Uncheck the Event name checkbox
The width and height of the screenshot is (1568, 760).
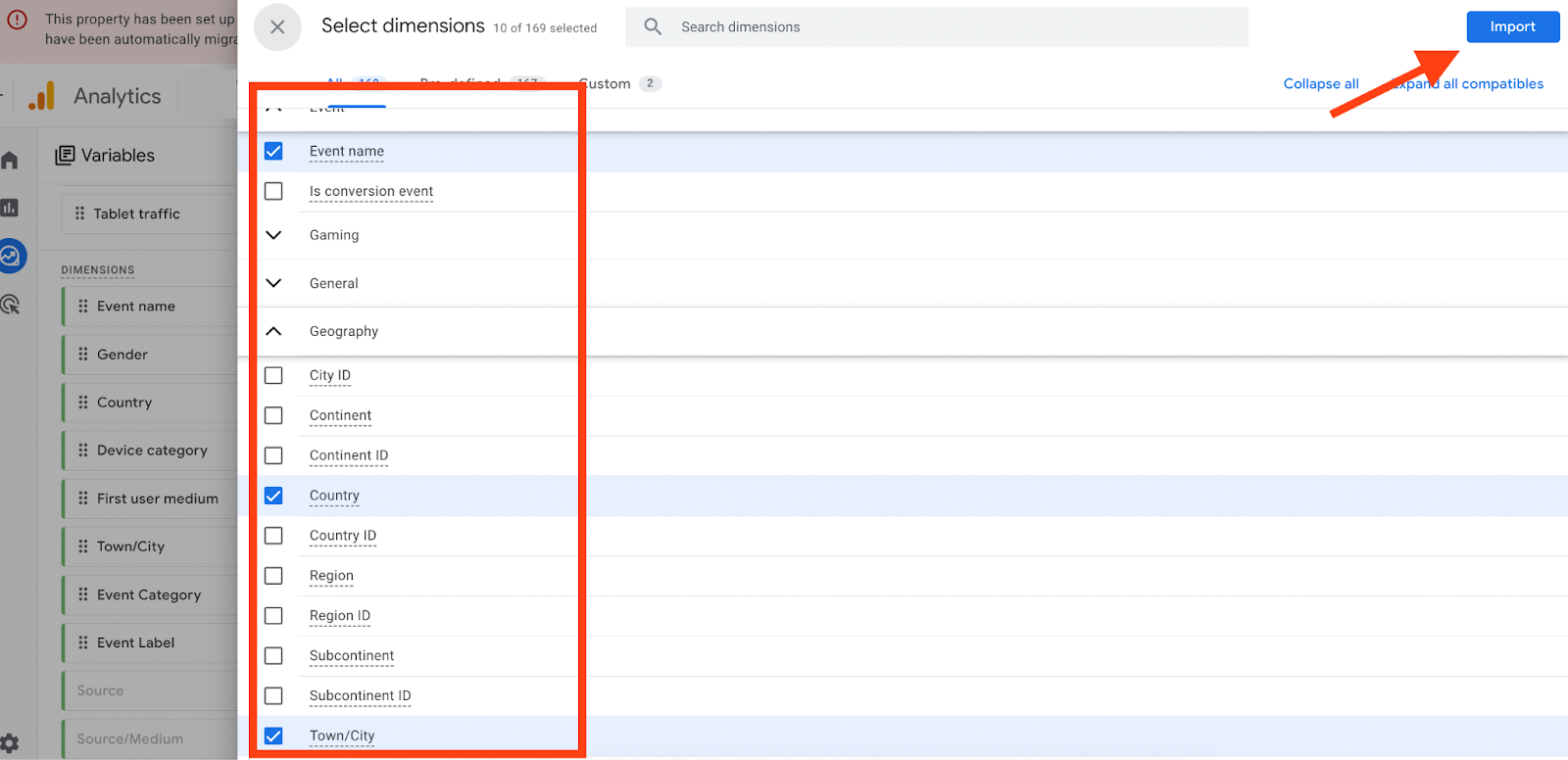click(273, 151)
